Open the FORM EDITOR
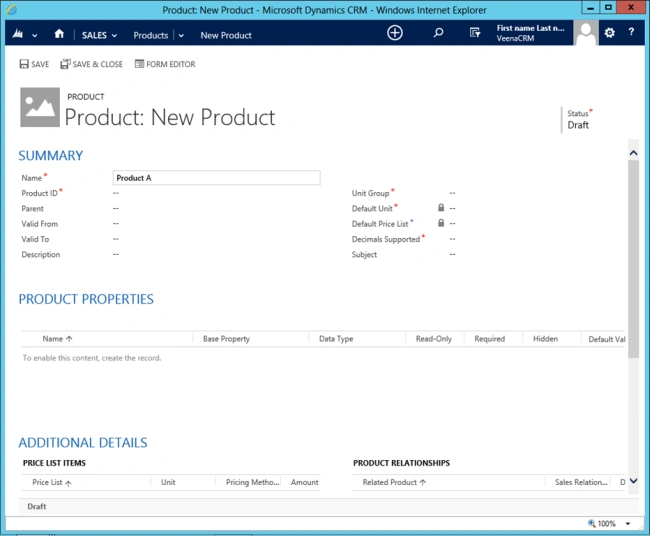Viewport: 650px width, 536px height. click(165, 64)
